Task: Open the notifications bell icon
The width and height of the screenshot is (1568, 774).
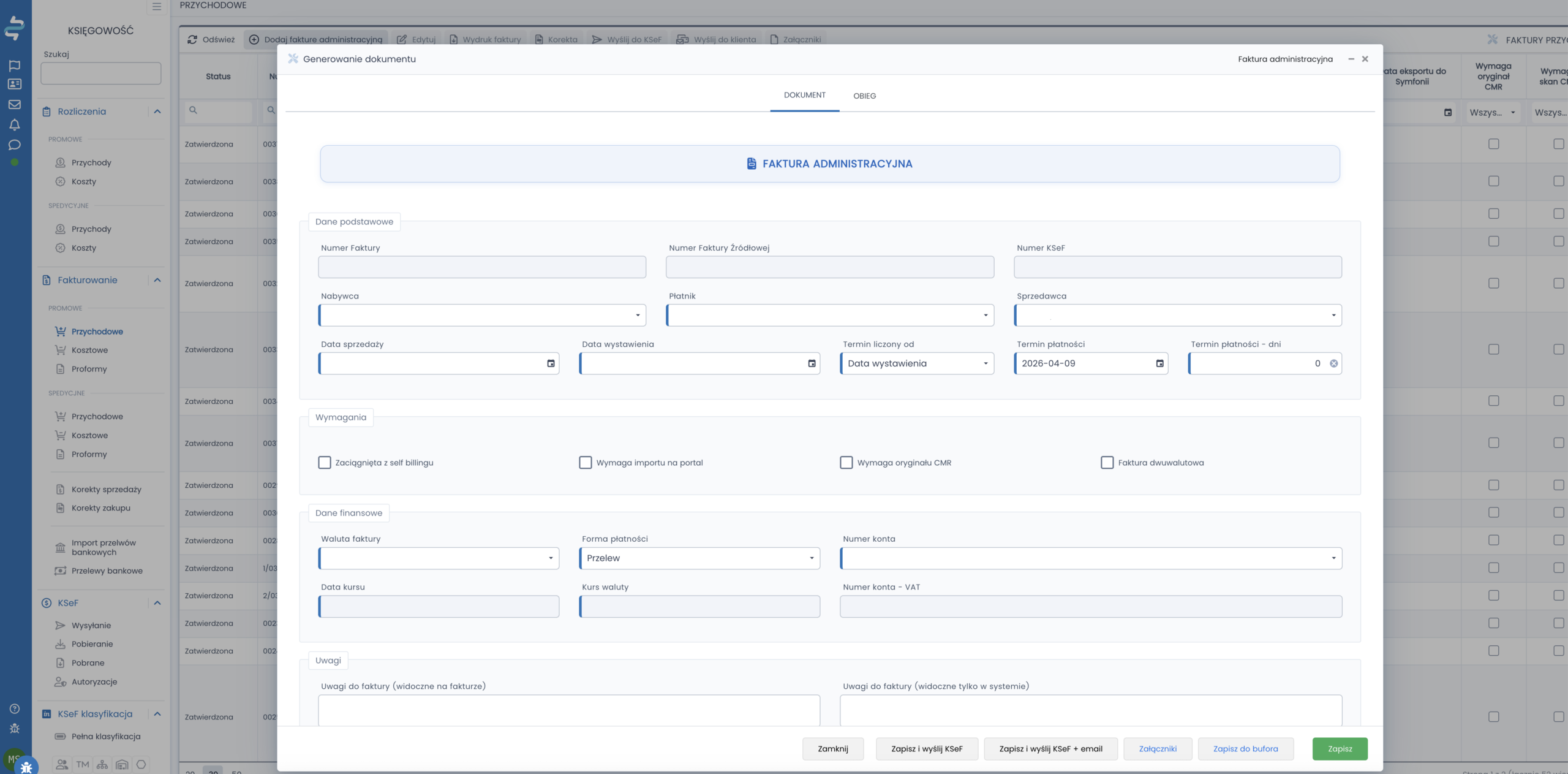Action: (x=15, y=125)
